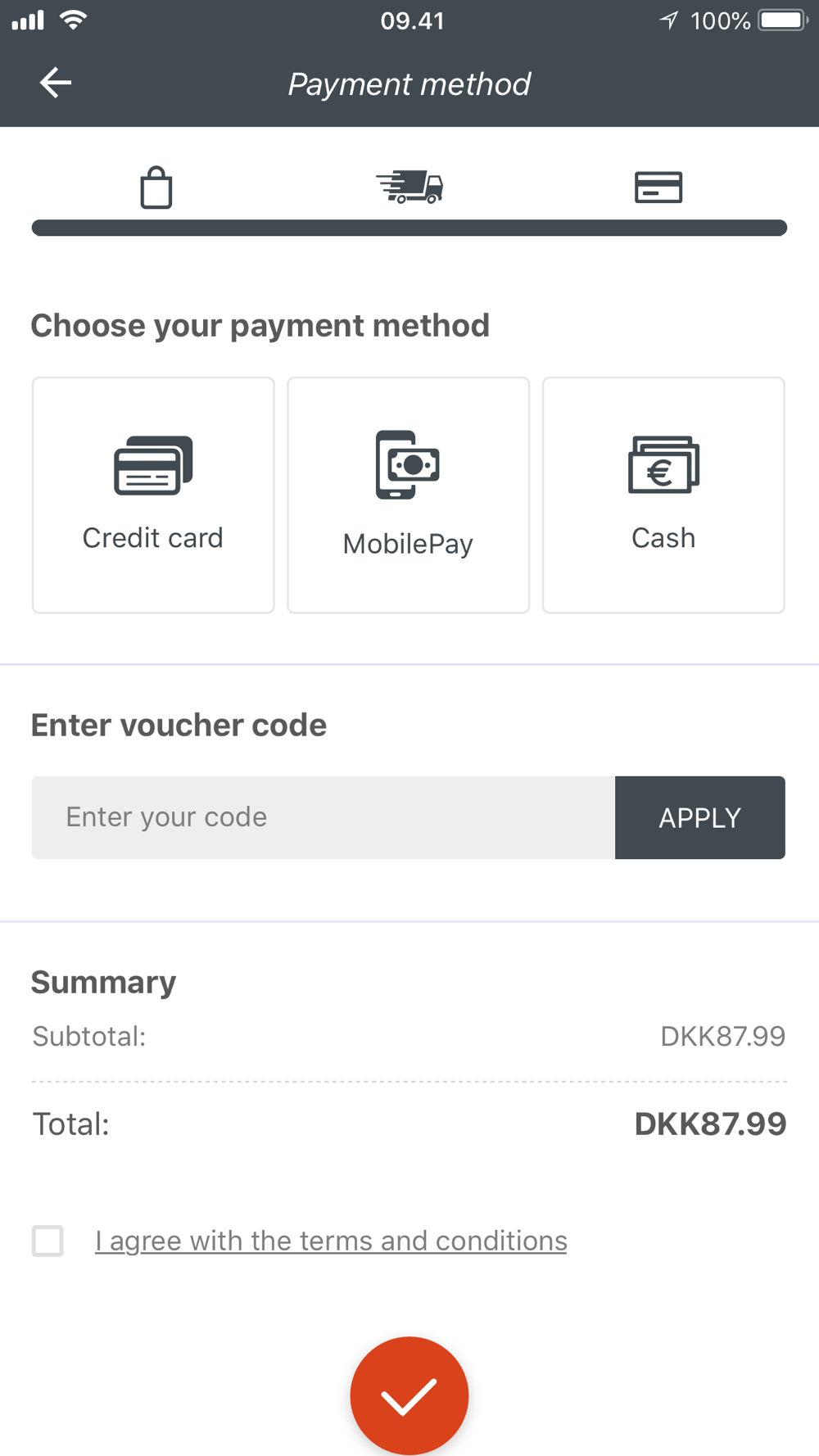Tap the delivery truck step icon

409,188
